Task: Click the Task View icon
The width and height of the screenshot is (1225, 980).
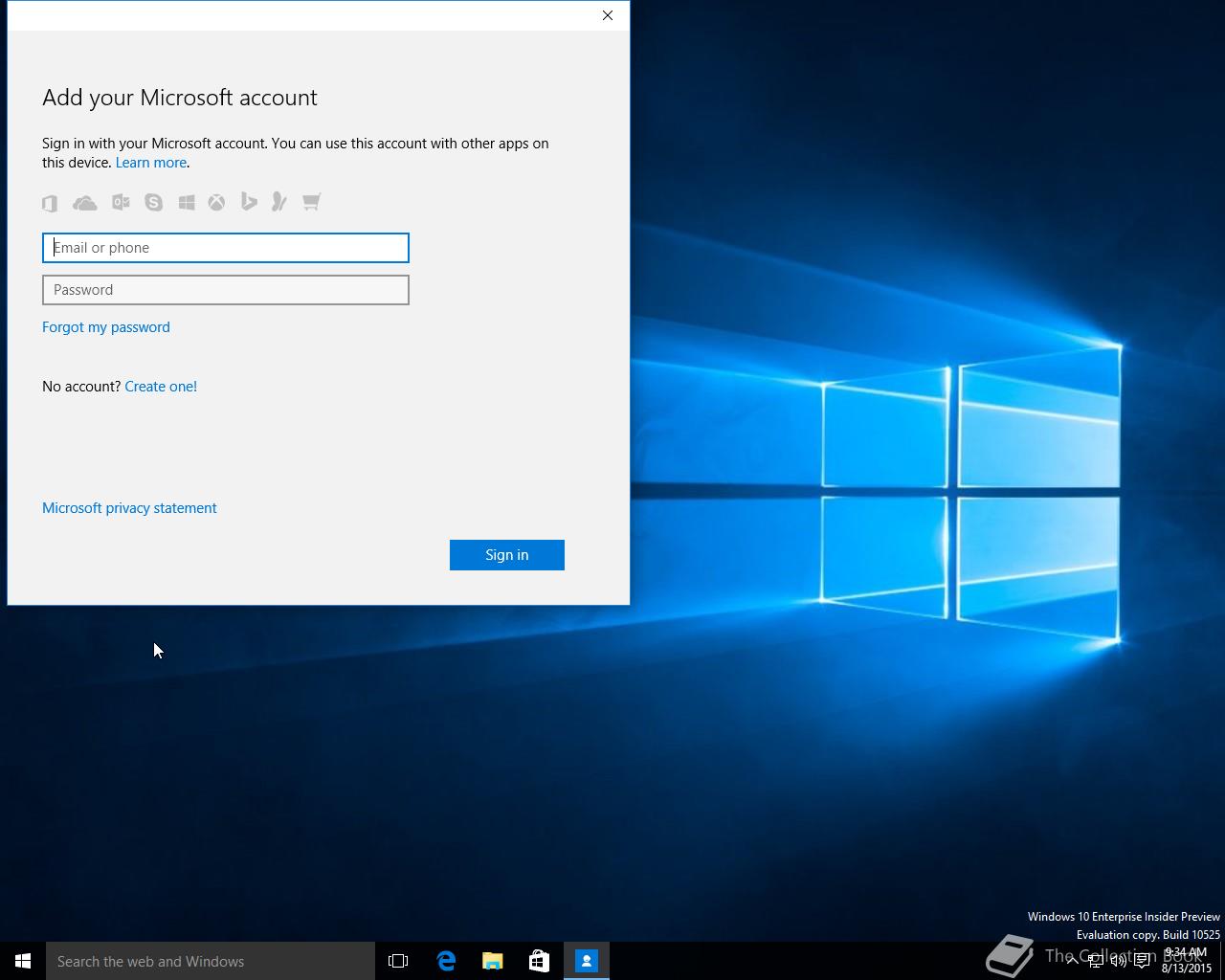Action: pyautogui.click(x=398, y=961)
